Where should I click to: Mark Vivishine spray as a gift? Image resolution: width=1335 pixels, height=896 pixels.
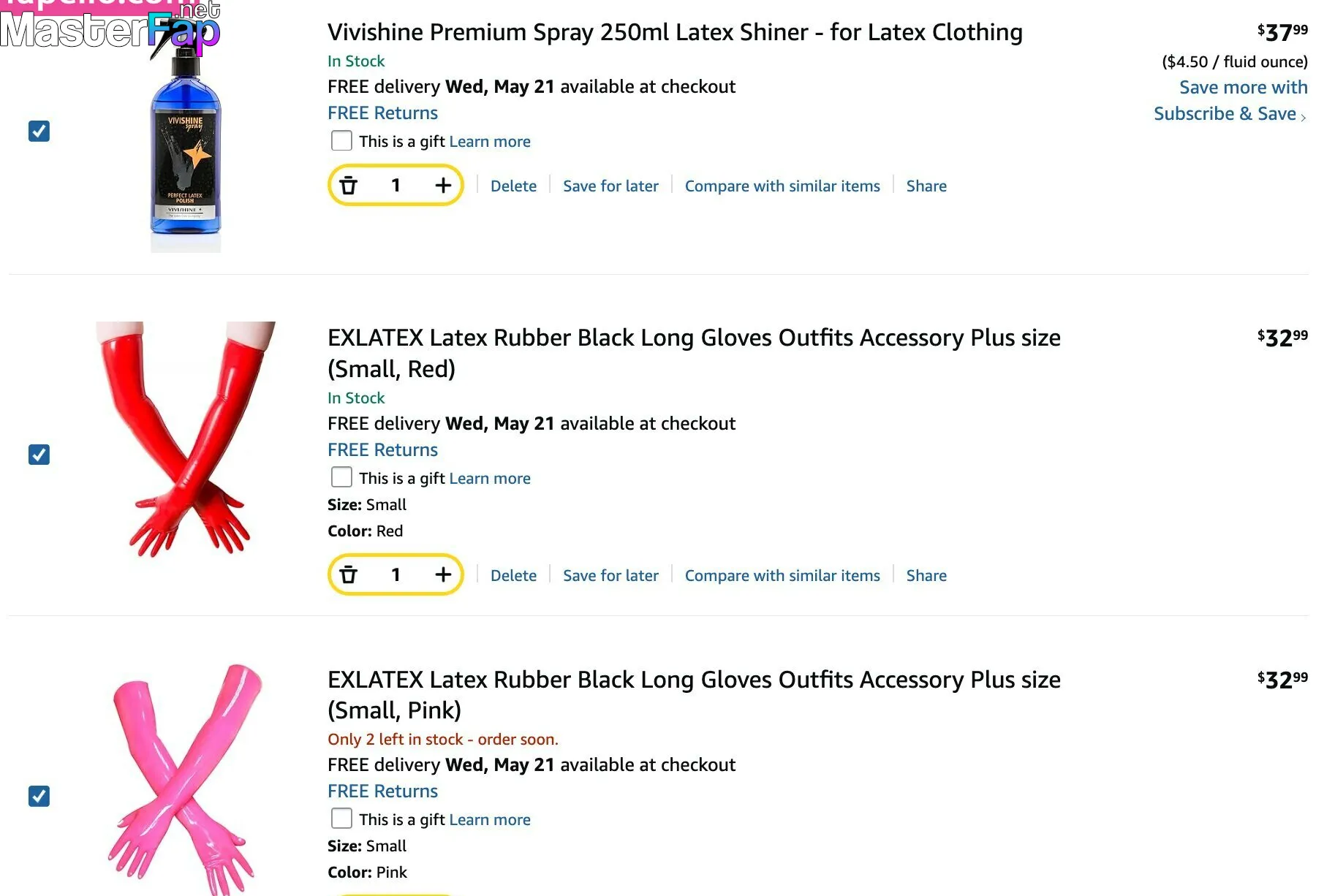(341, 140)
